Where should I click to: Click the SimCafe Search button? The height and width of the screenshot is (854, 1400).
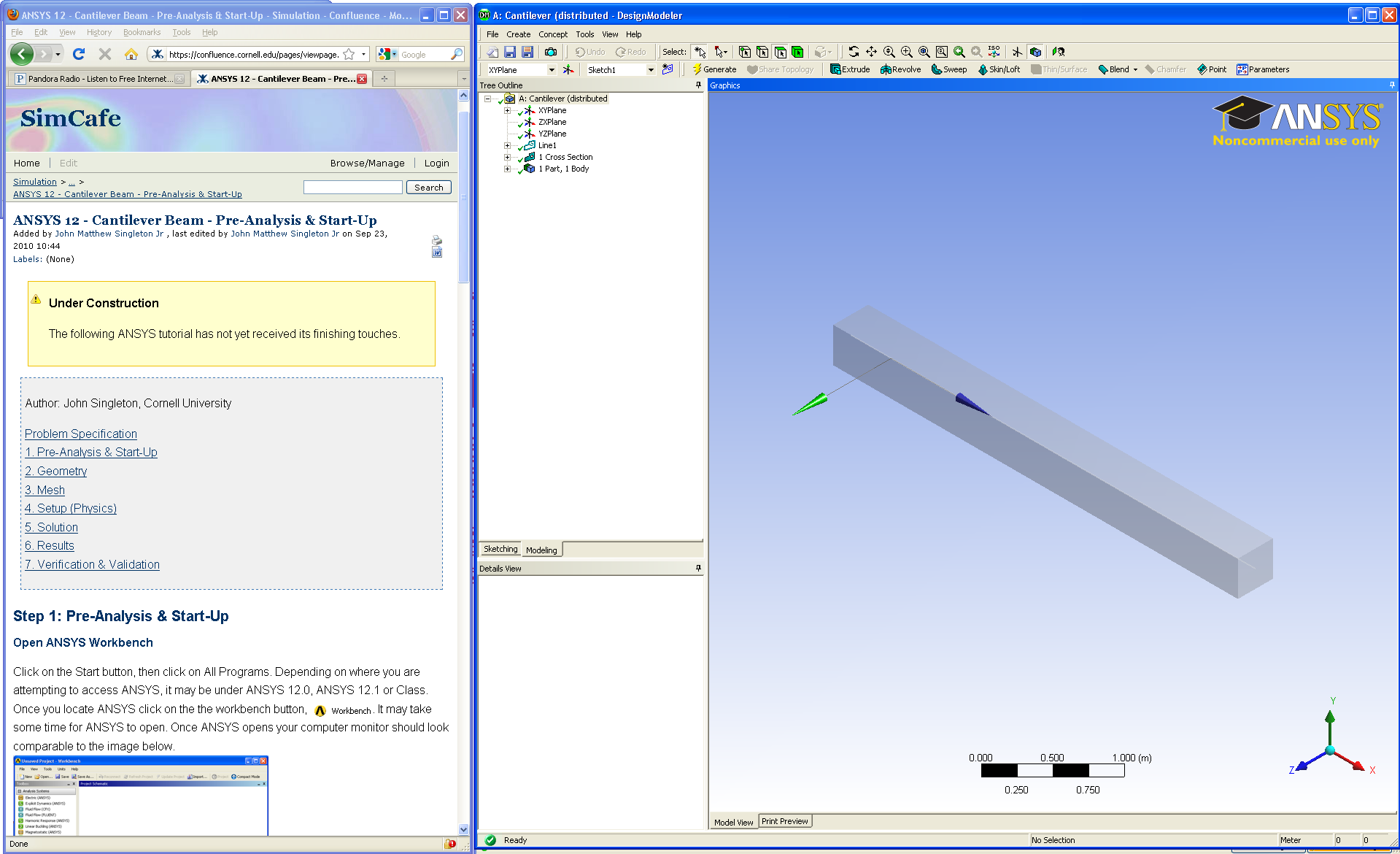click(429, 188)
